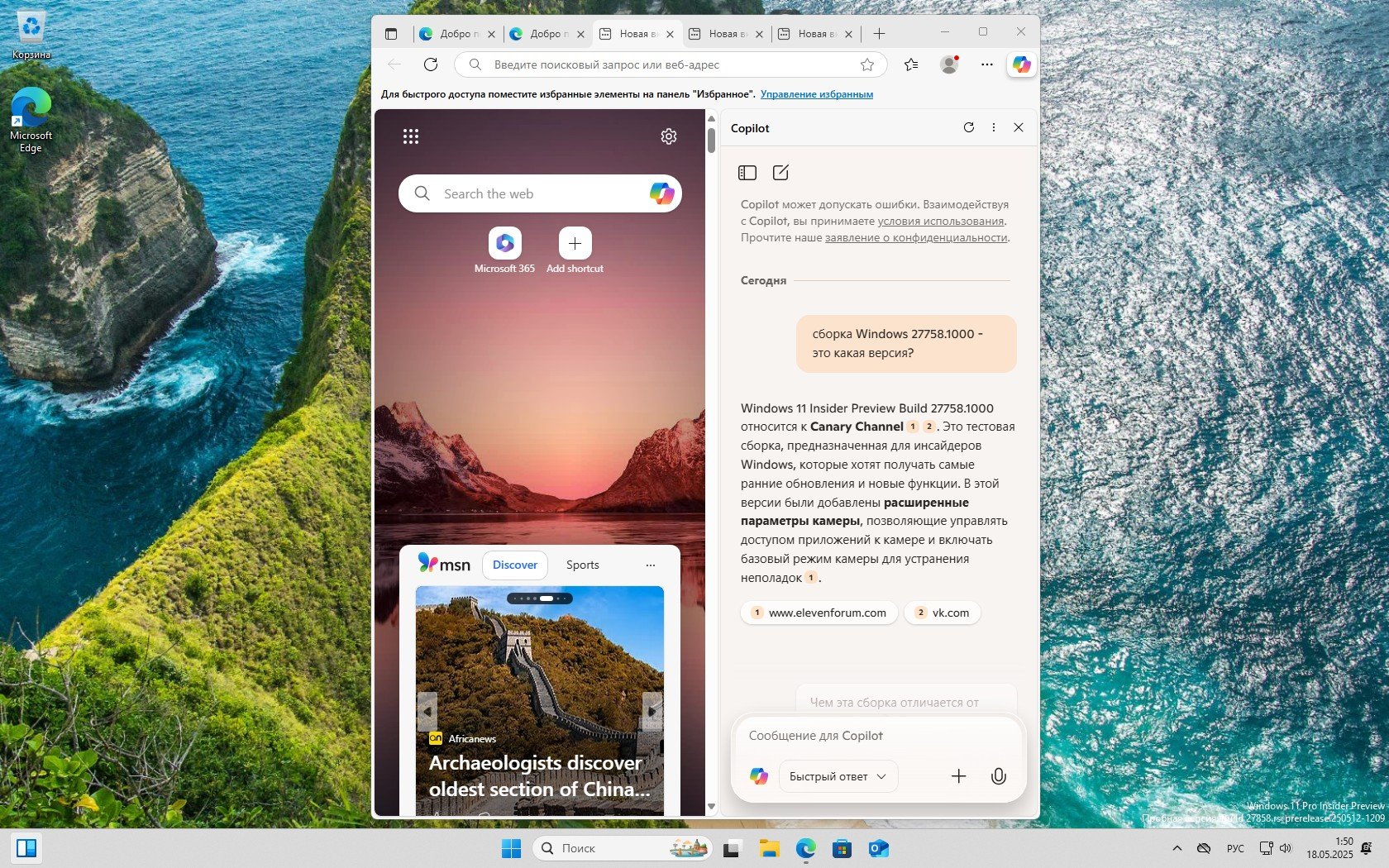Viewport: 1389px width, 868px height.
Task: Close the active Новая вкладка tab
Action: [x=670, y=34]
